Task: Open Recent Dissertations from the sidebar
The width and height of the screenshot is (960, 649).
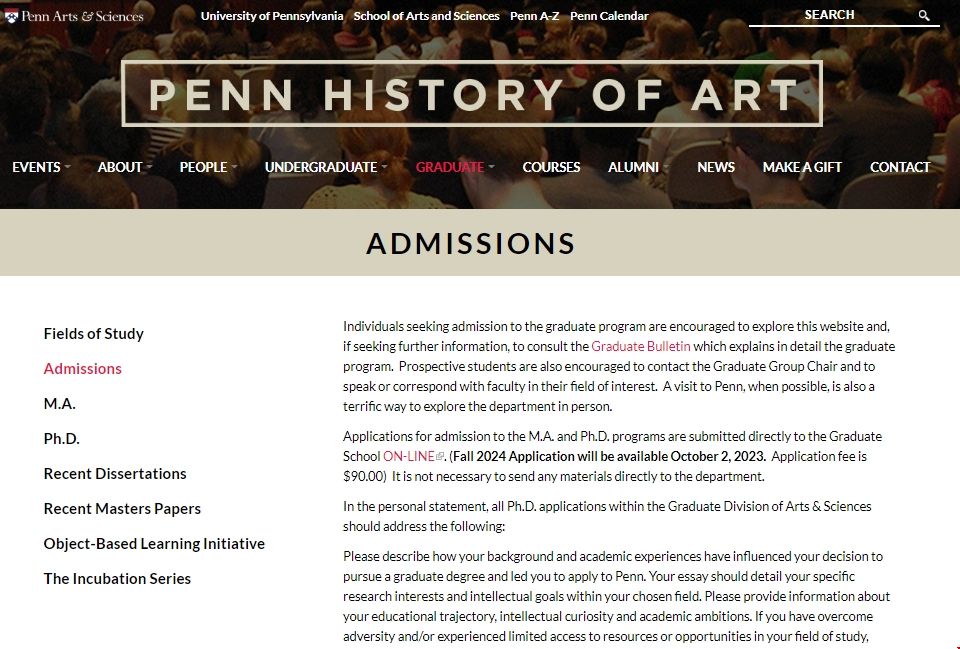Action: click(x=115, y=474)
